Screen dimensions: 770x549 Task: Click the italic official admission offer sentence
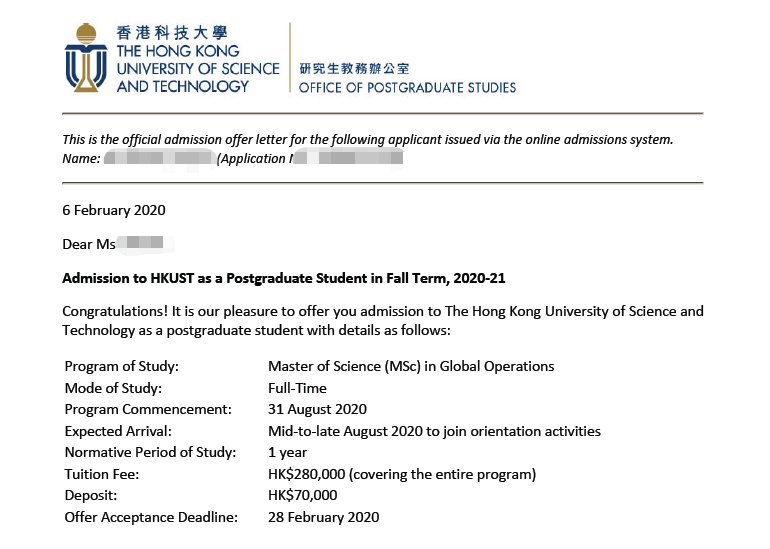tap(367, 139)
